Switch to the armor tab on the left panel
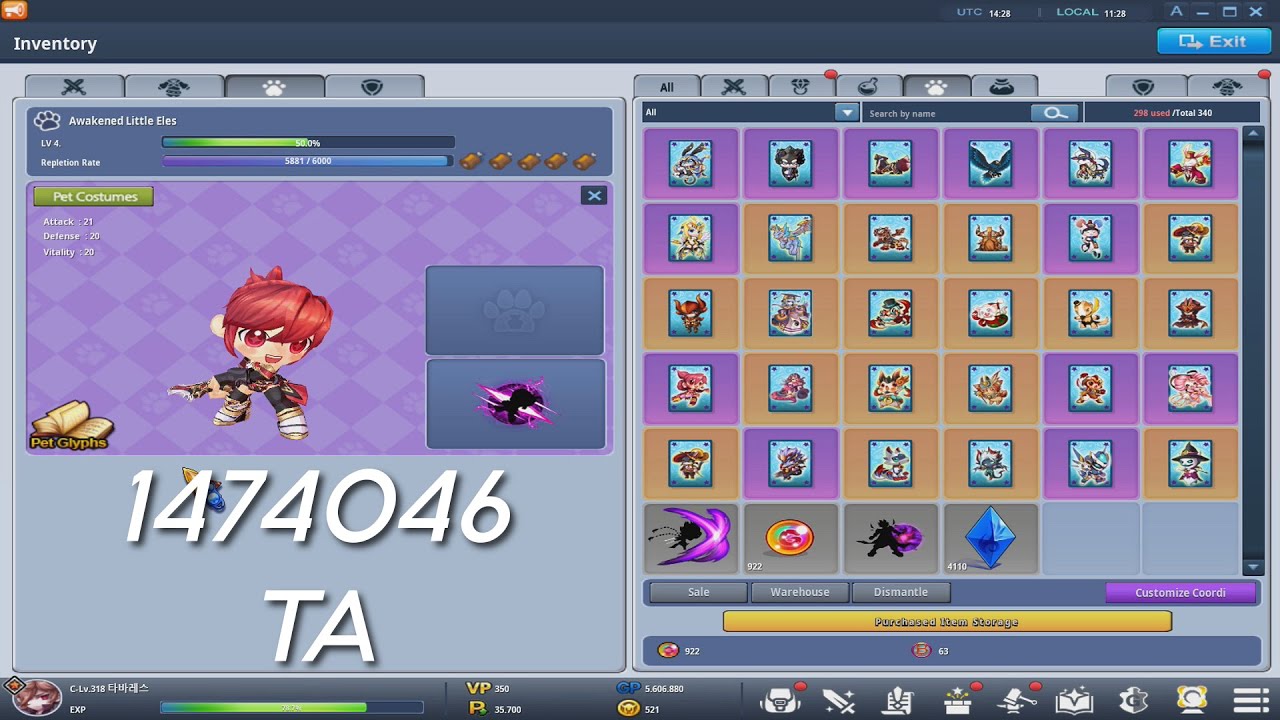1280x720 pixels. [174, 87]
